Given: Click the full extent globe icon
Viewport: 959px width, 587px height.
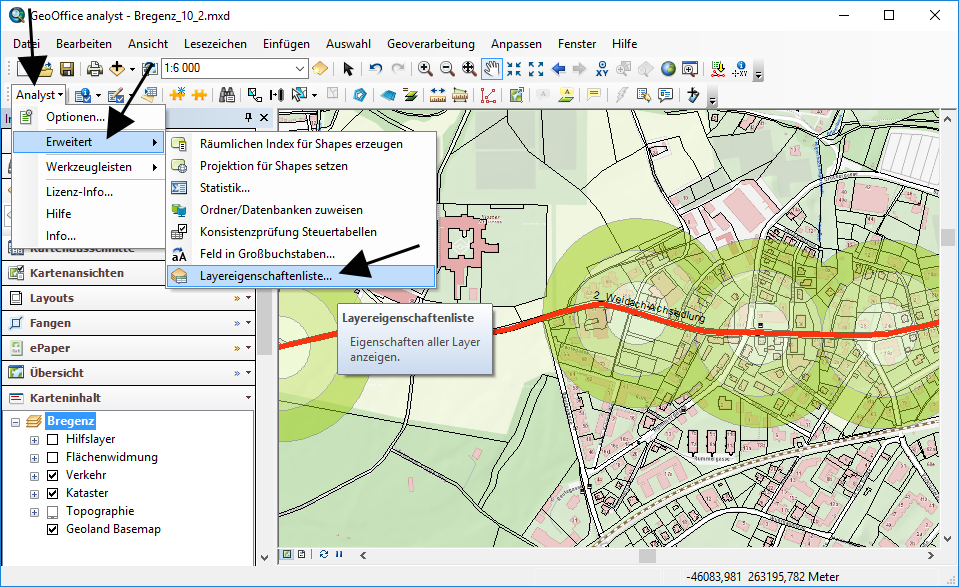Looking at the screenshot, I should pyautogui.click(x=667, y=69).
